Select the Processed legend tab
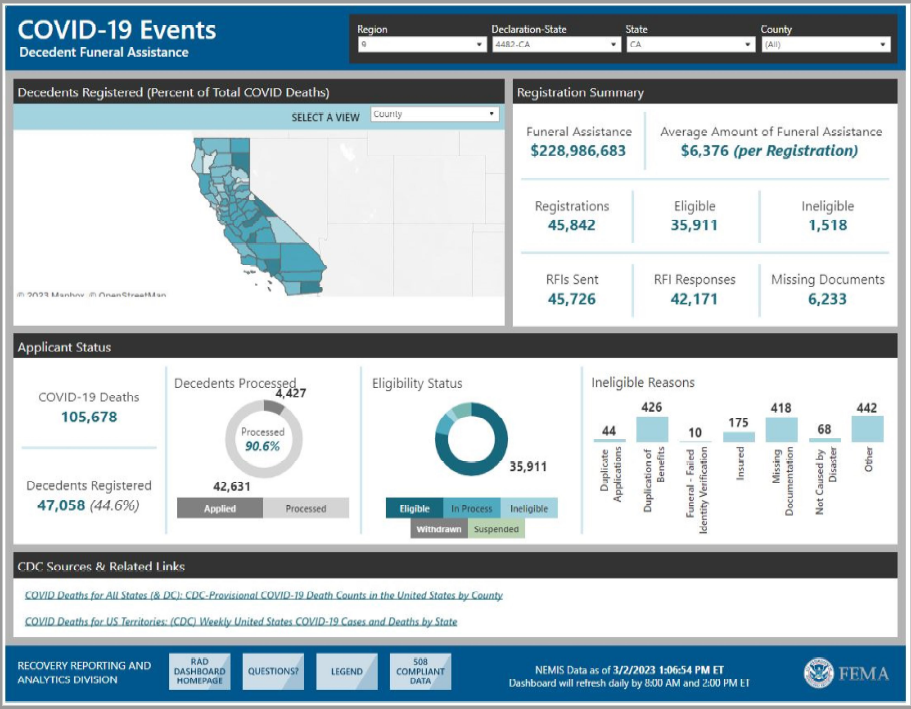The image size is (911, 709). [x=306, y=509]
